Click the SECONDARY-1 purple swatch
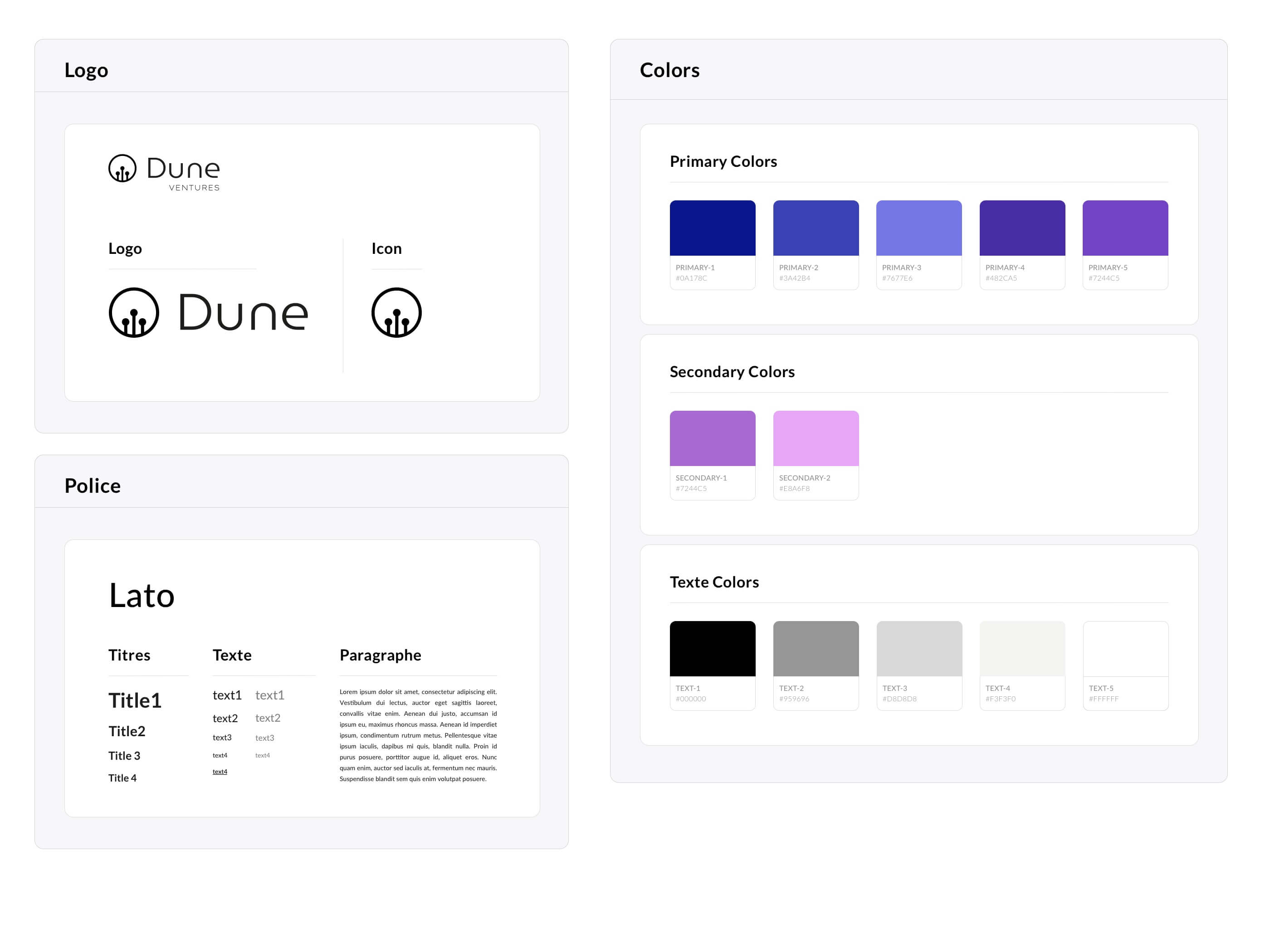Screen dimensions: 1270x952 tap(712, 438)
